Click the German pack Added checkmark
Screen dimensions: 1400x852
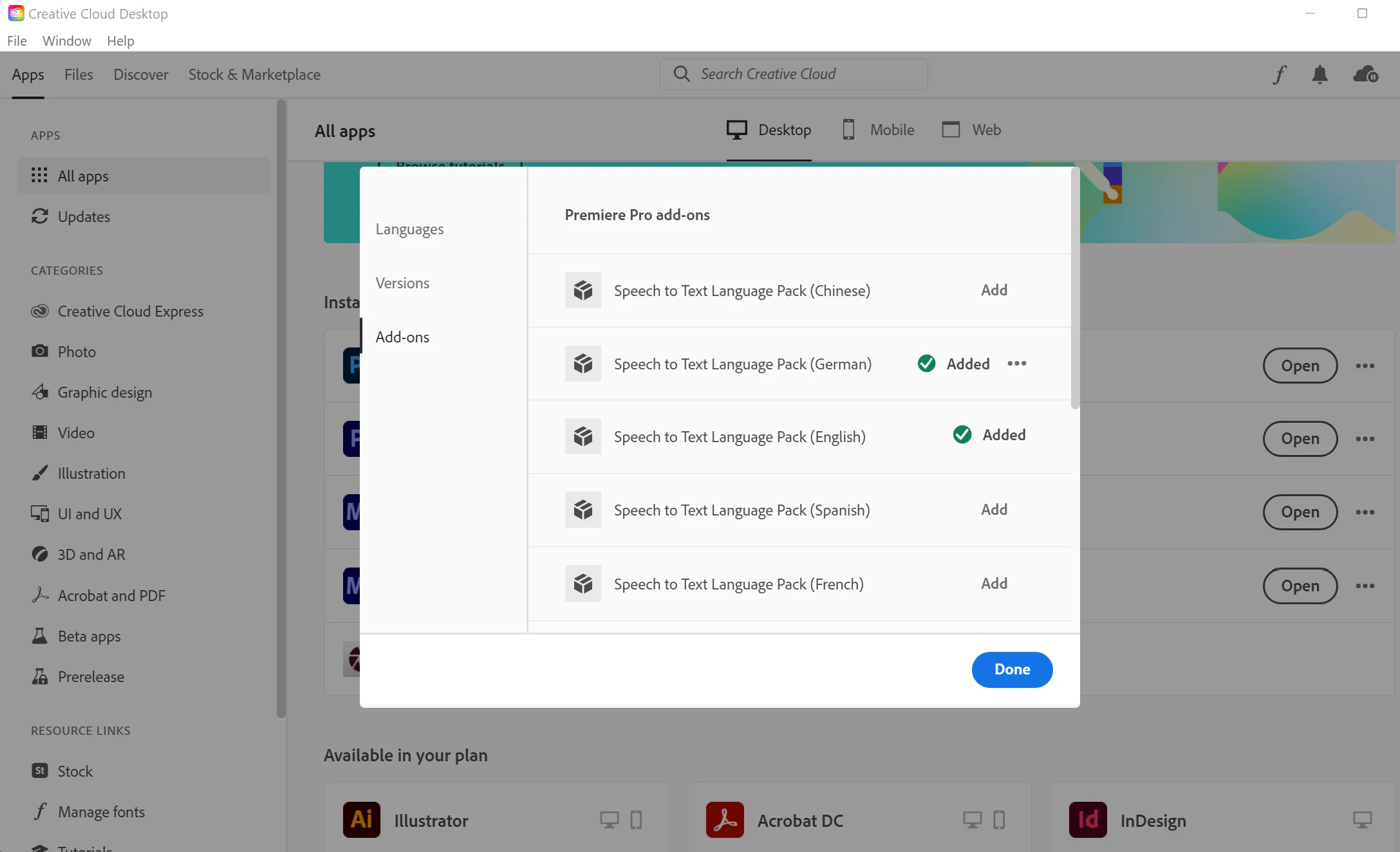pyautogui.click(x=926, y=364)
